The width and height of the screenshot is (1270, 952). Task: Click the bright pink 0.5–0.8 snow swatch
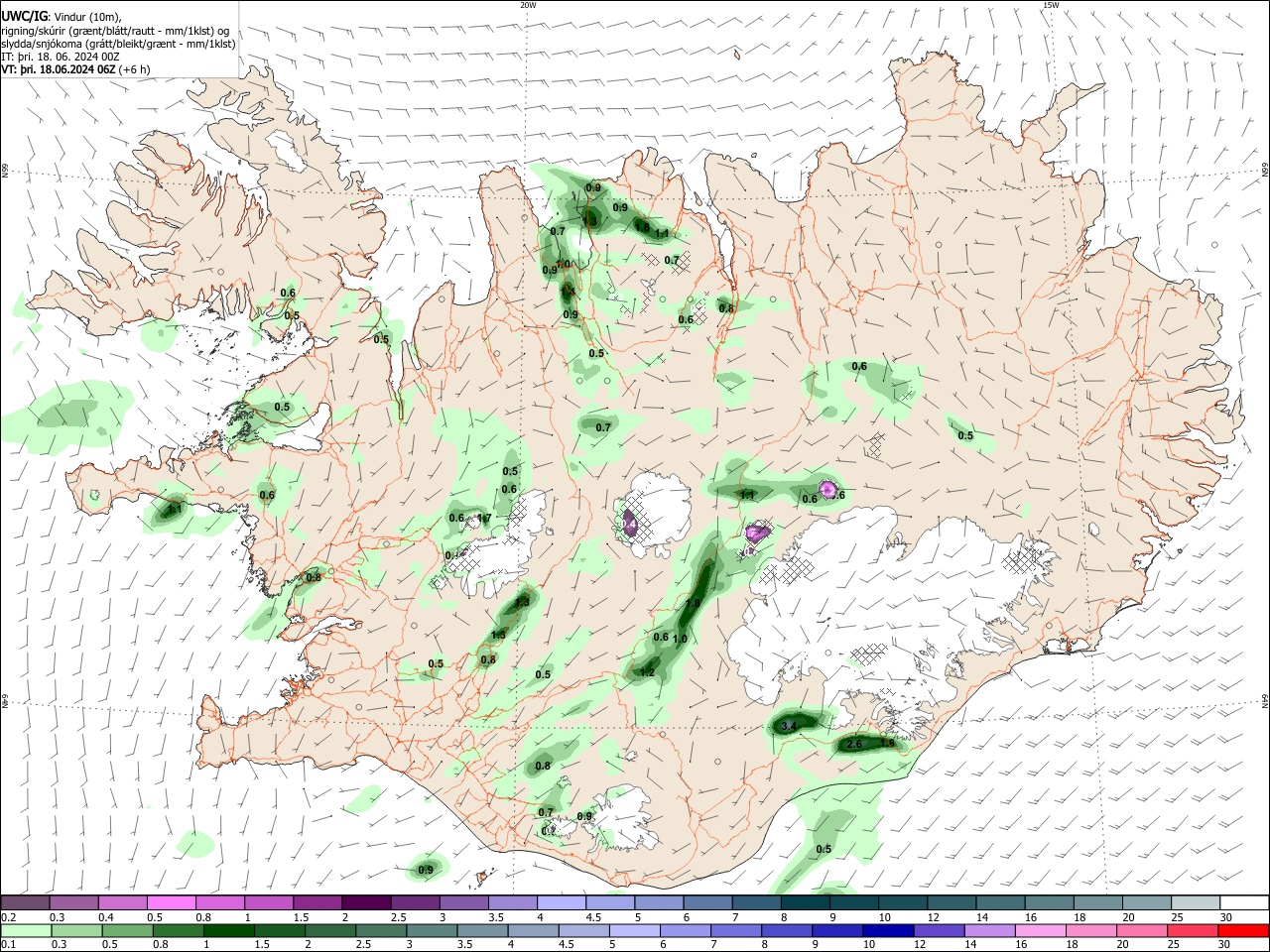tap(171, 902)
